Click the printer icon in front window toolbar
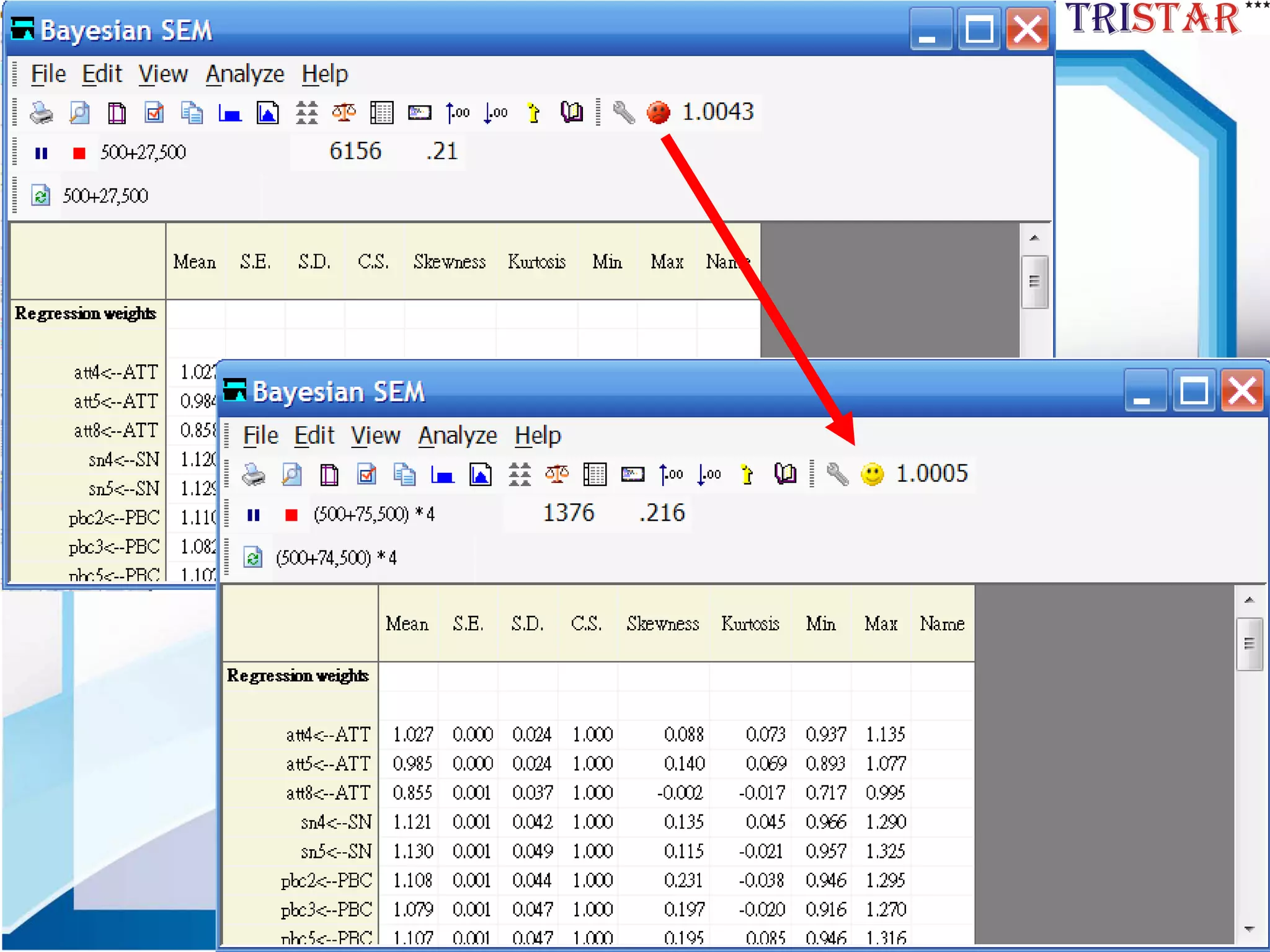Screen dimensions: 1270x952 point(254,475)
